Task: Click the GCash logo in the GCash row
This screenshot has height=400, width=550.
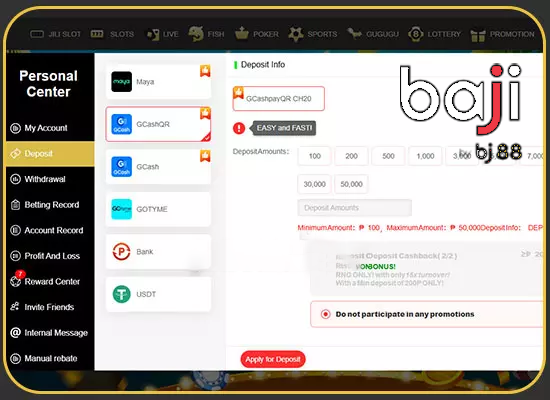Action: [121, 167]
